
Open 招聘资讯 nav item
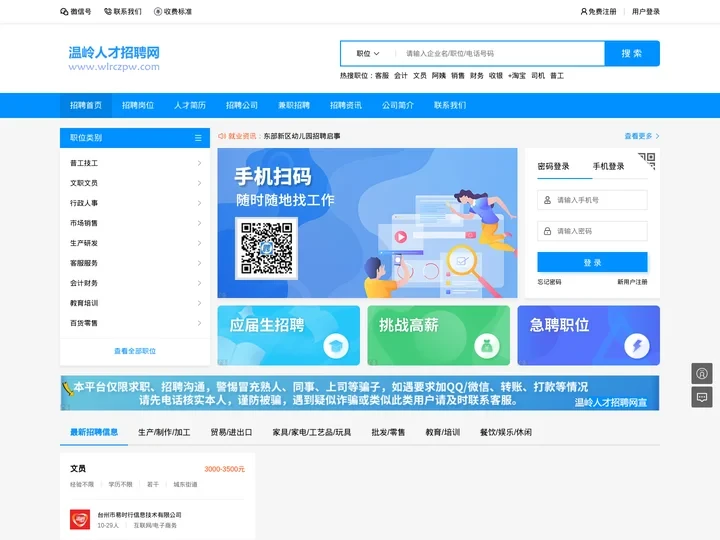coord(346,106)
